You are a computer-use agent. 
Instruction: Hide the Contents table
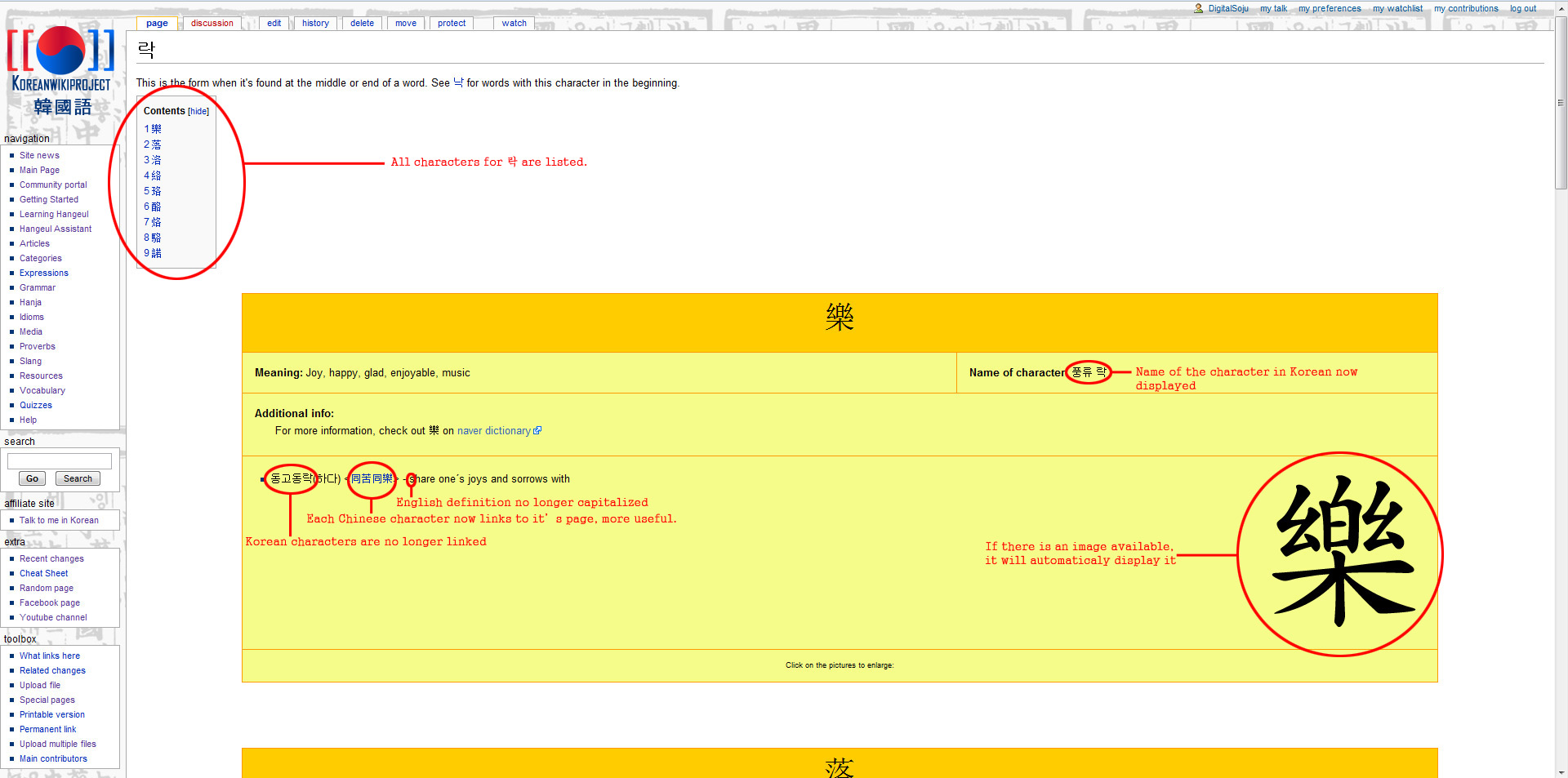coord(198,112)
